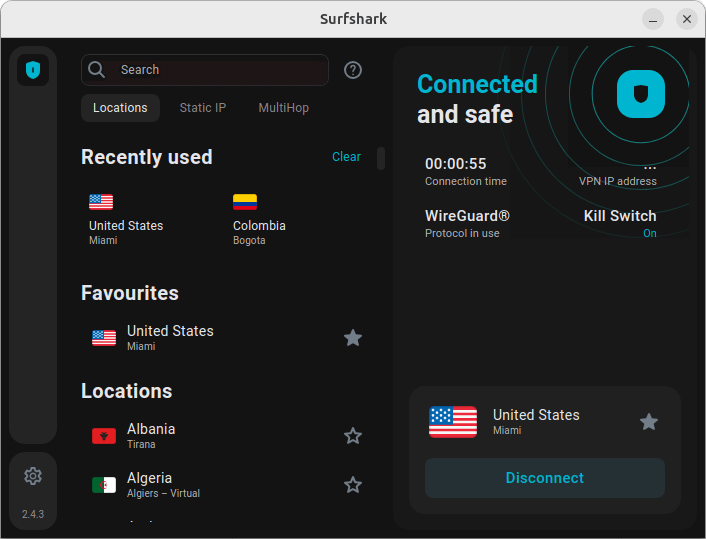Minimize the Surfshark window
Image resolution: width=706 pixels, height=539 pixels.
point(652,19)
